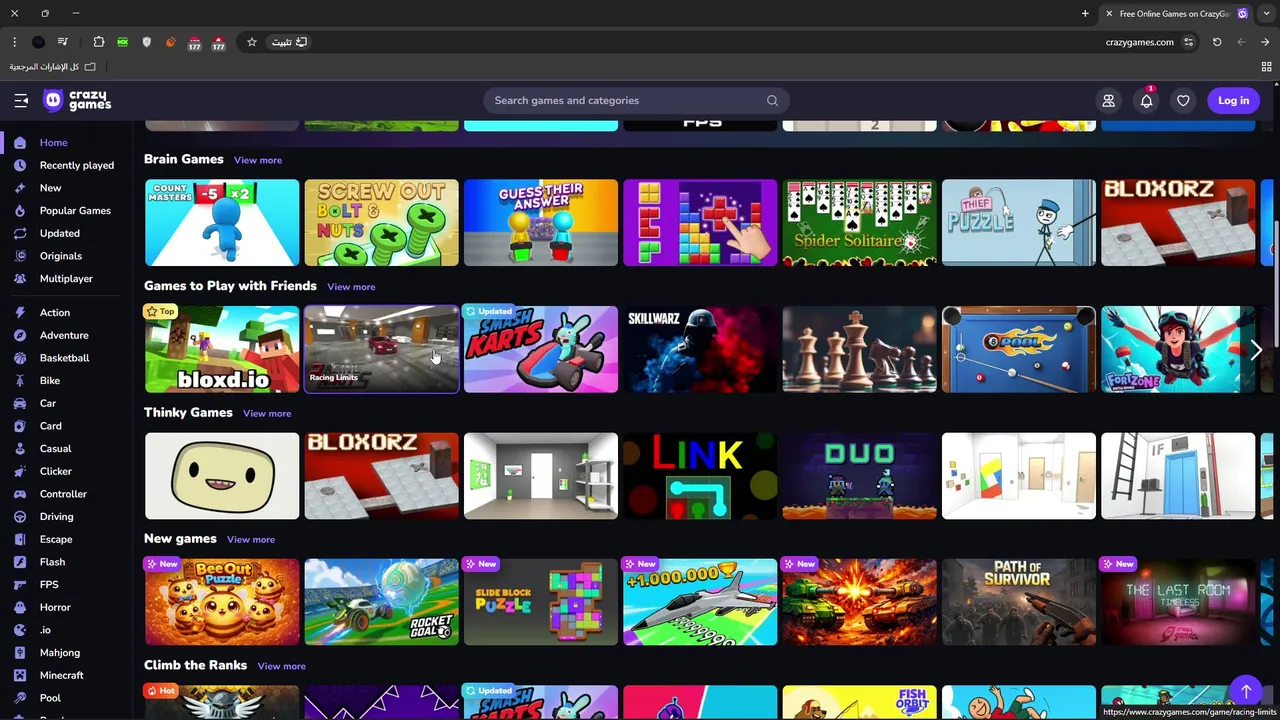Open the browser three-dot menu
Screen dimensions: 1280x720
click(14, 42)
